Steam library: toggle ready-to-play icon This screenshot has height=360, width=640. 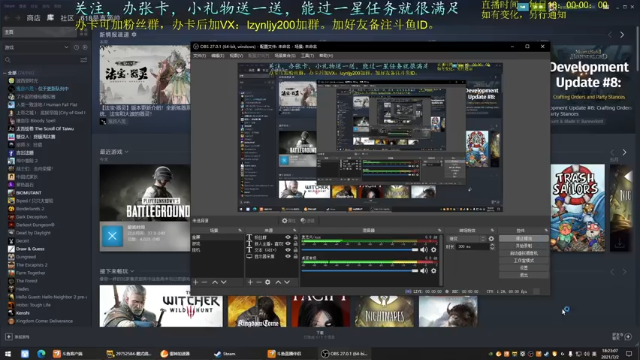tap(85, 47)
